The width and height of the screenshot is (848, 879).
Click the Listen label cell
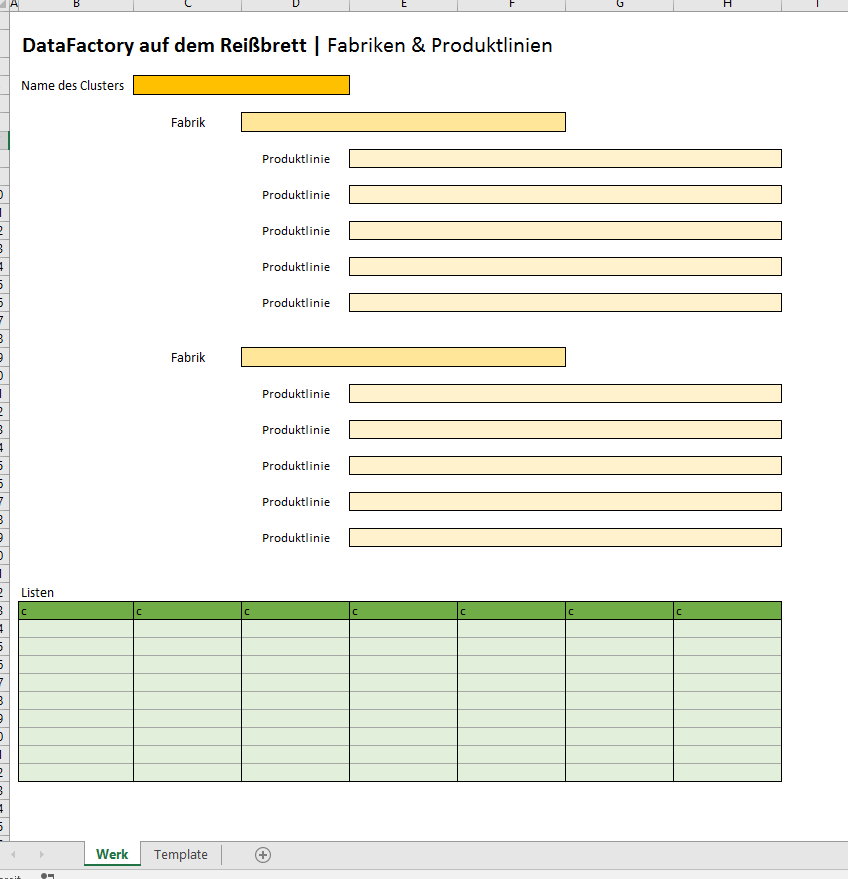pos(38,593)
